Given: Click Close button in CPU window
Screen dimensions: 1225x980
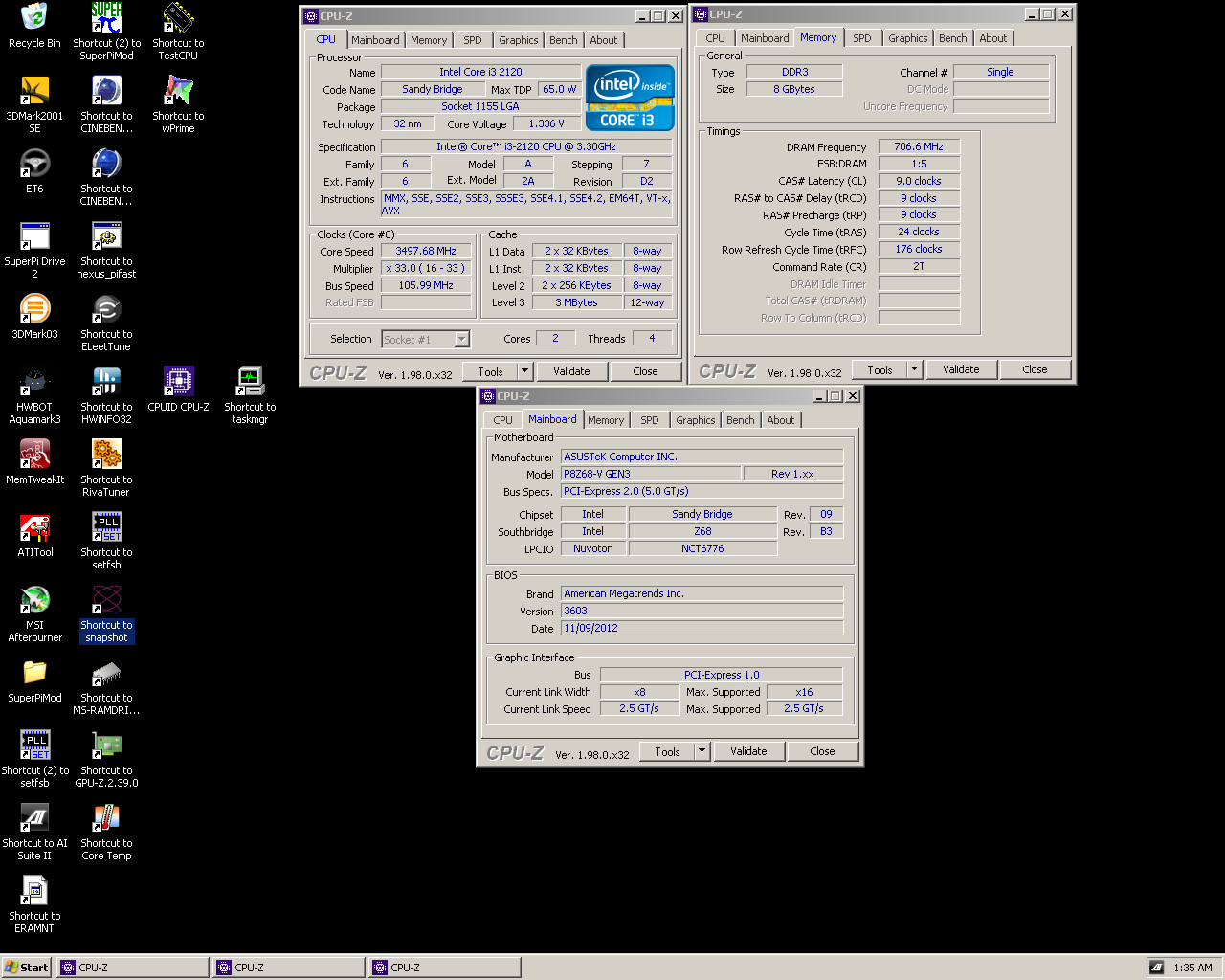Looking at the screenshot, I should (645, 371).
